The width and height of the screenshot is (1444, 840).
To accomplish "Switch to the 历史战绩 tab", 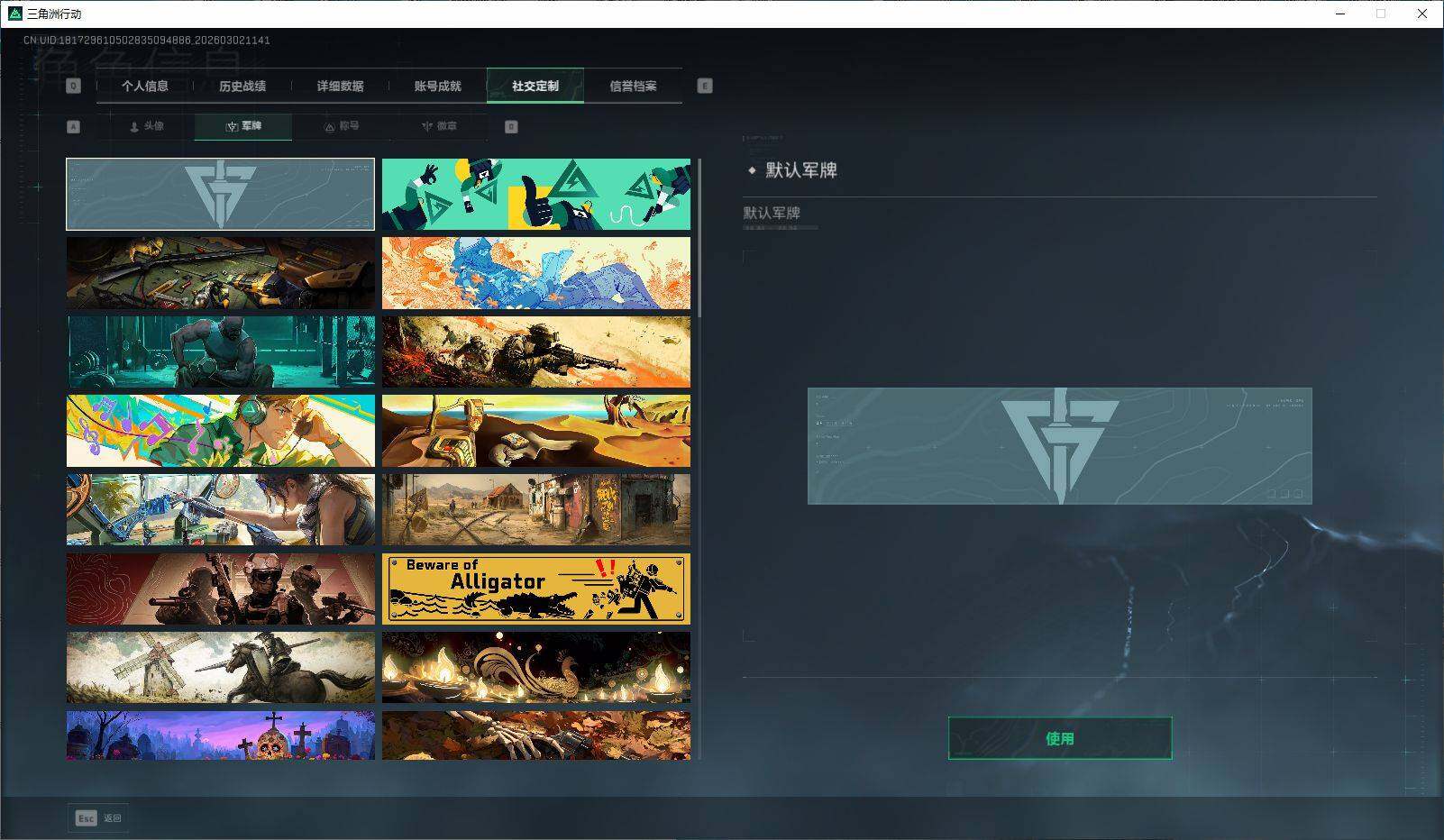I will click(242, 87).
